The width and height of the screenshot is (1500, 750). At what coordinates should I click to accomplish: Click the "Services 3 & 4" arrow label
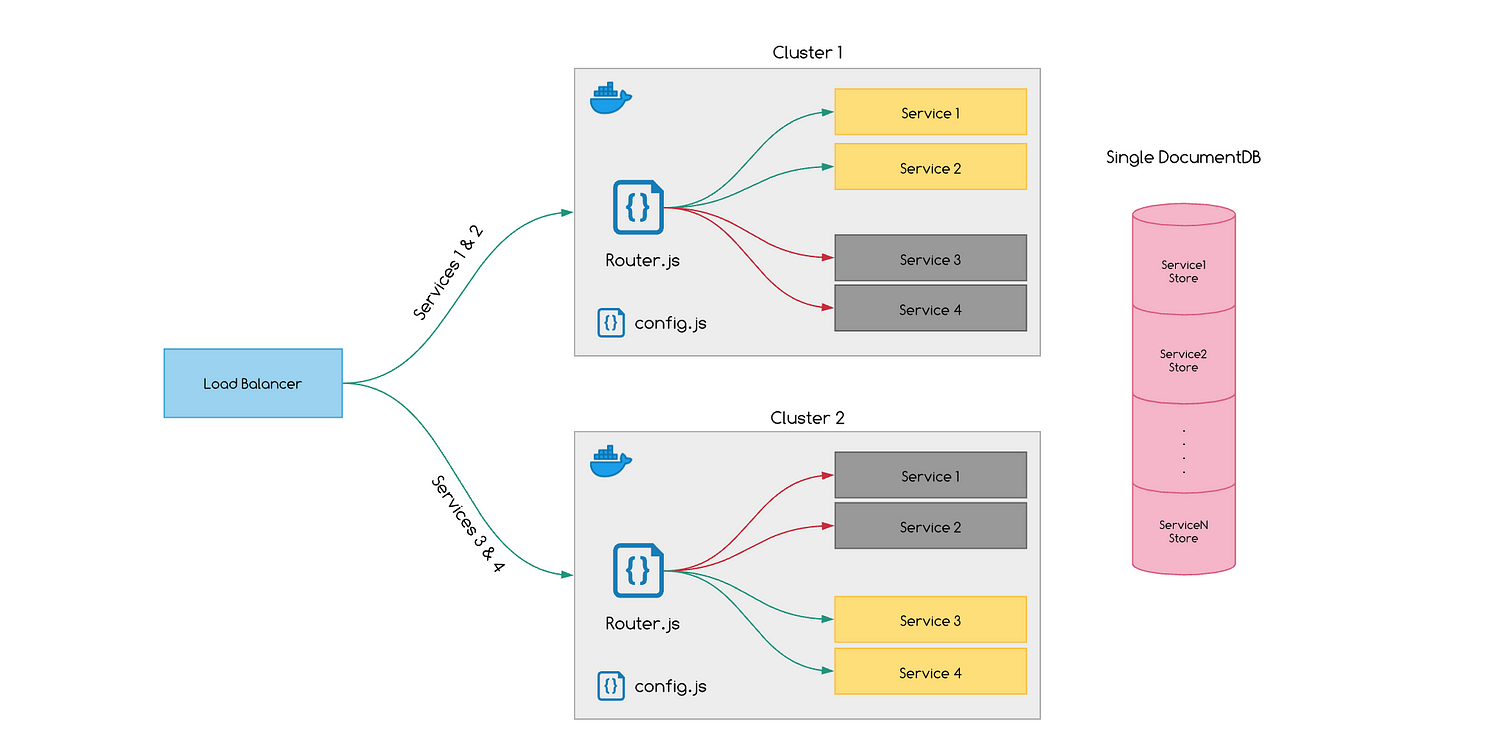coord(468,524)
